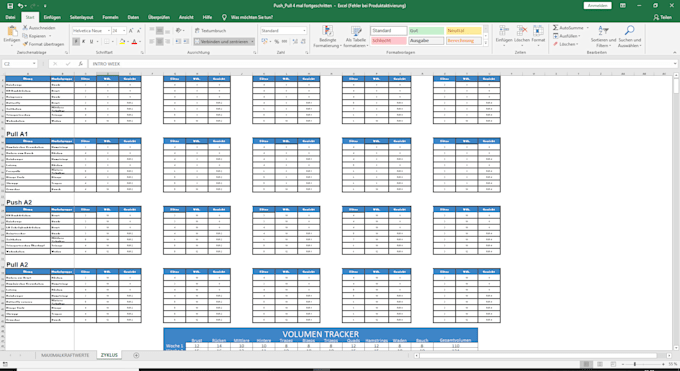Open the MAXIMALKRAFTWERTE sheet tab
This screenshot has width=680, height=371.
(x=65, y=355)
